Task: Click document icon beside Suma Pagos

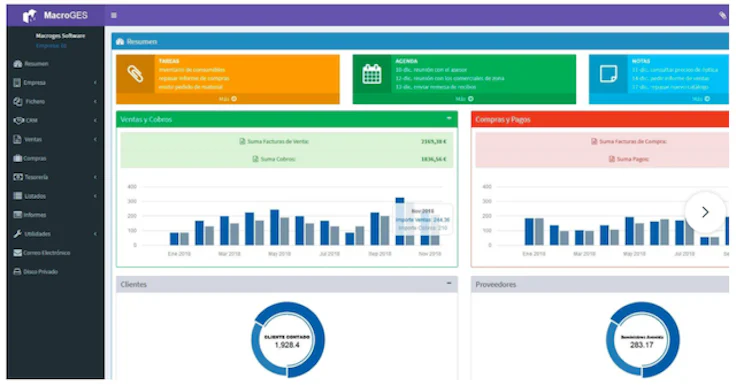Action: (612, 159)
